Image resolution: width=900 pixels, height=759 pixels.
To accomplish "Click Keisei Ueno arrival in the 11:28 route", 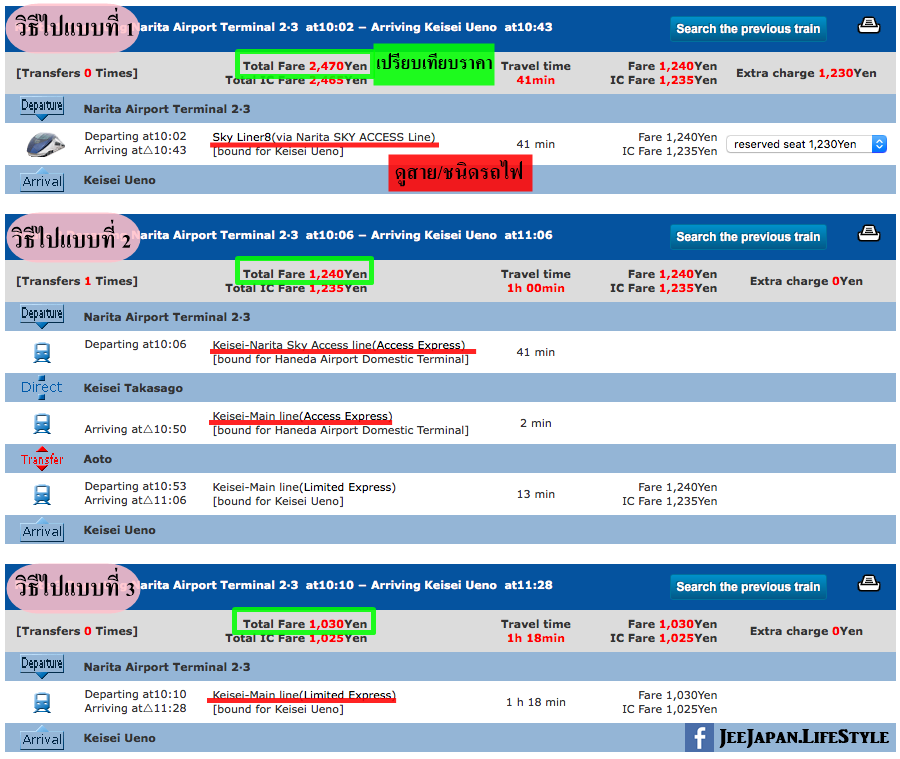I will point(119,738).
